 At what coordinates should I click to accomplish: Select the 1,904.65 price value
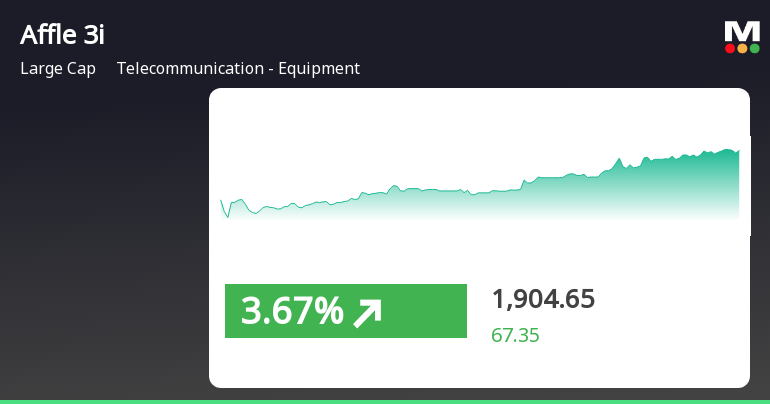[x=543, y=299]
